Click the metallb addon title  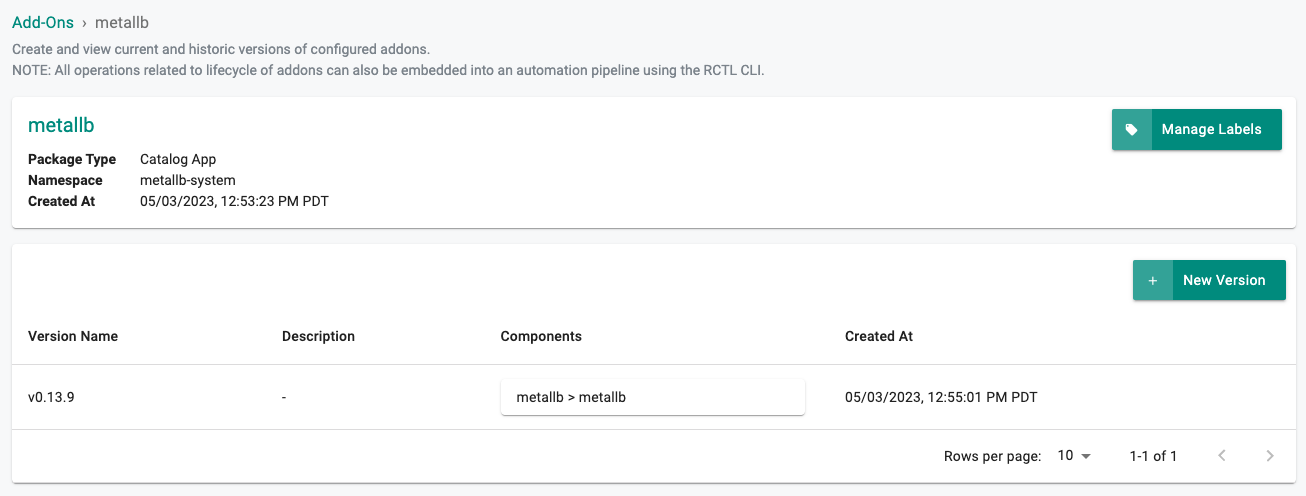[x=61, y=125]
